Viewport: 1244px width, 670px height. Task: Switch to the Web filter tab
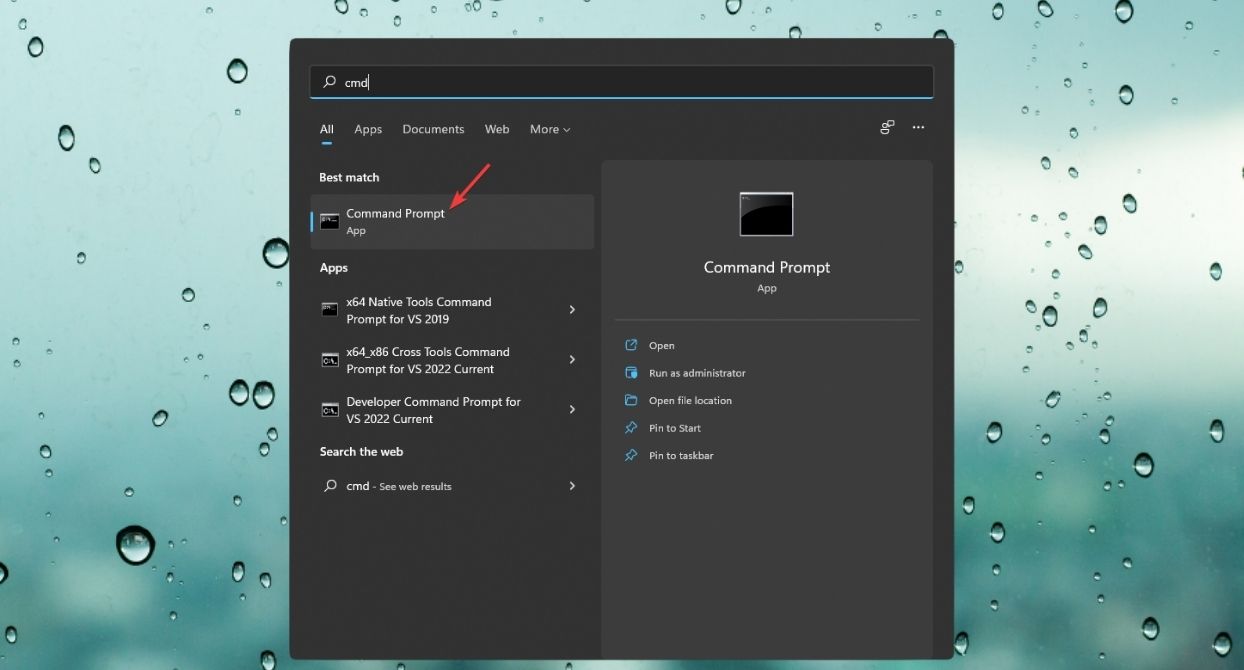497,129
